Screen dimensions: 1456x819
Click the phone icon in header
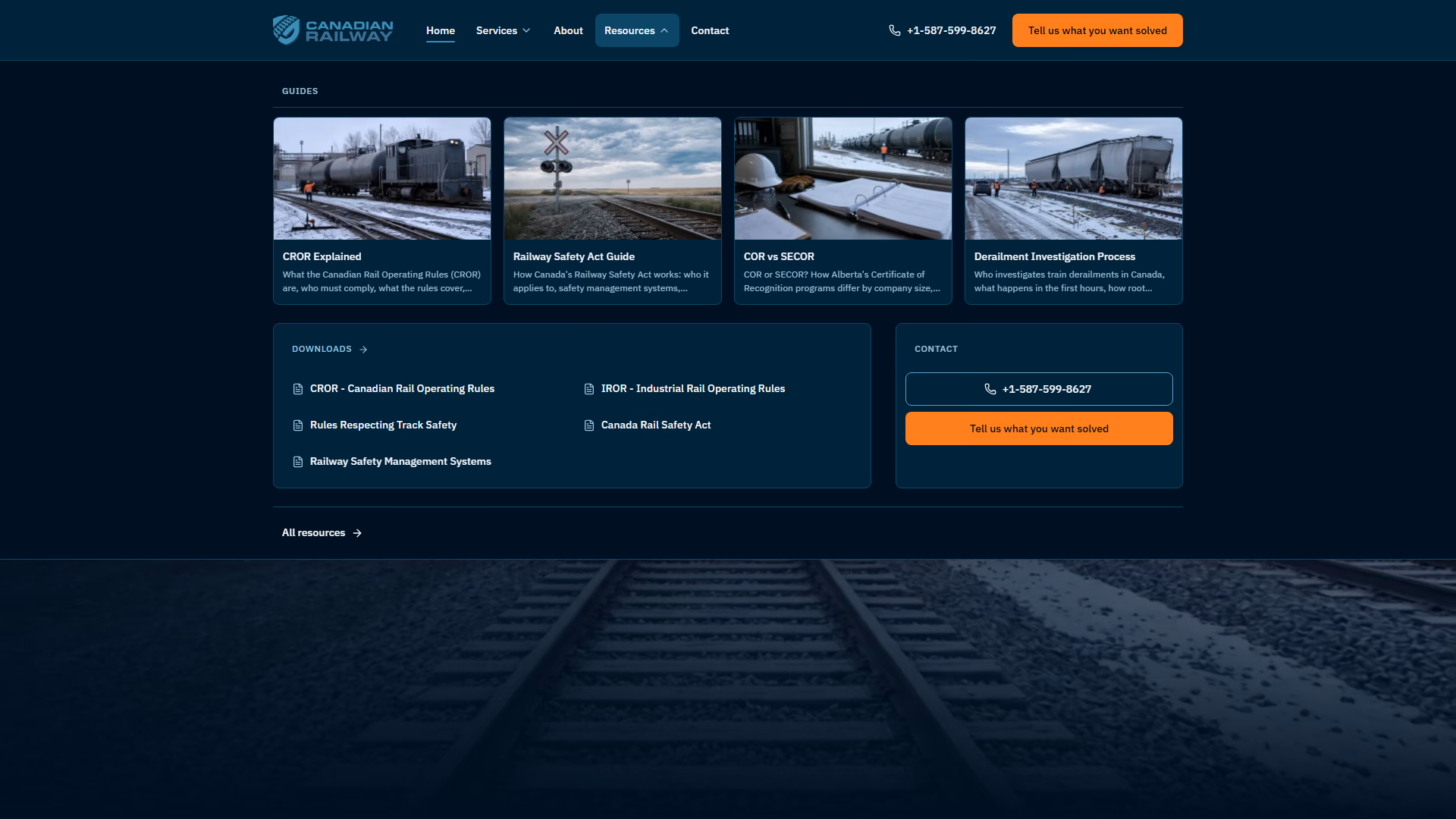[x=895, y=30]
